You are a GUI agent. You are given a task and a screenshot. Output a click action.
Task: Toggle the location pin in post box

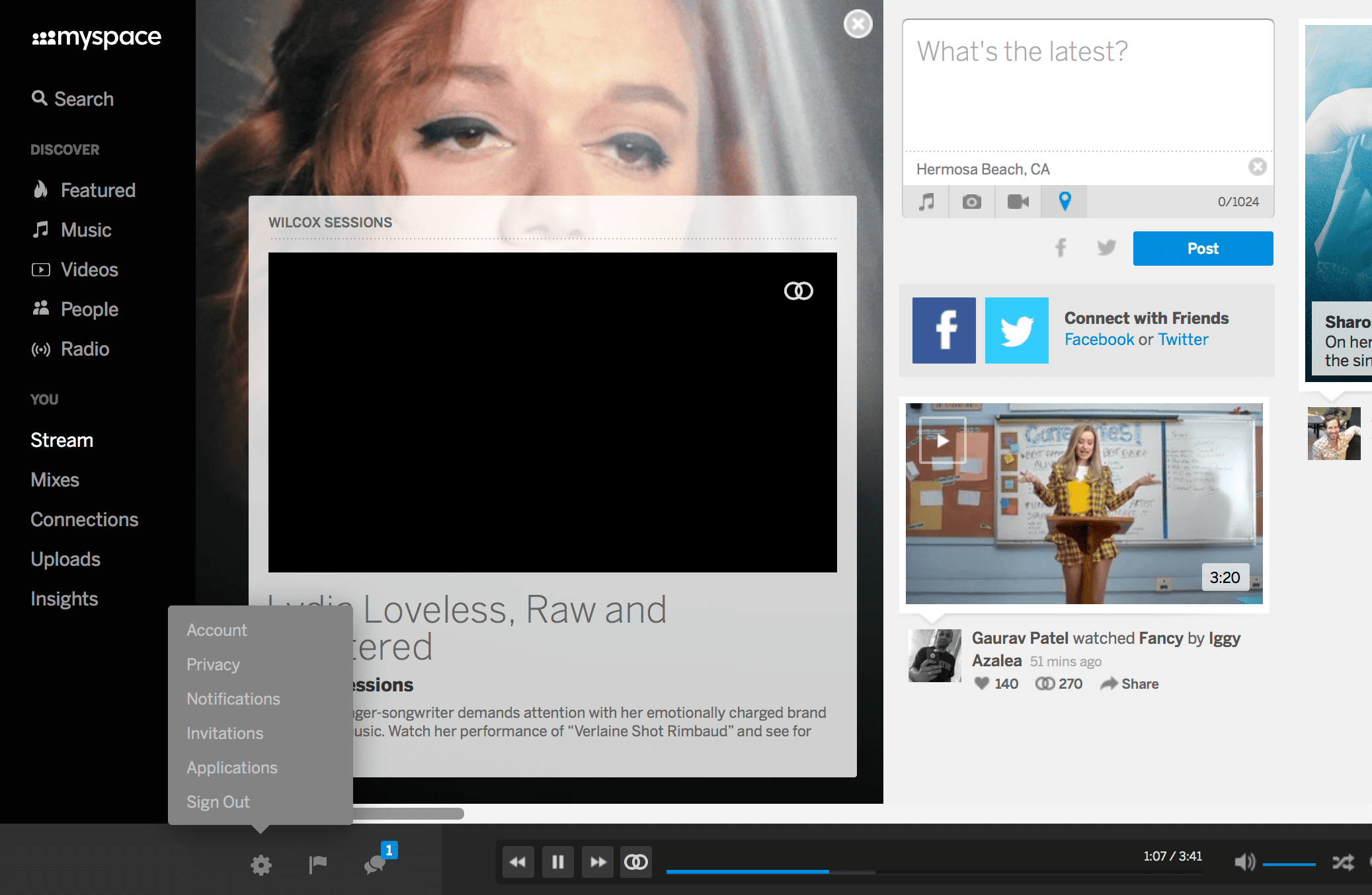1065,202
